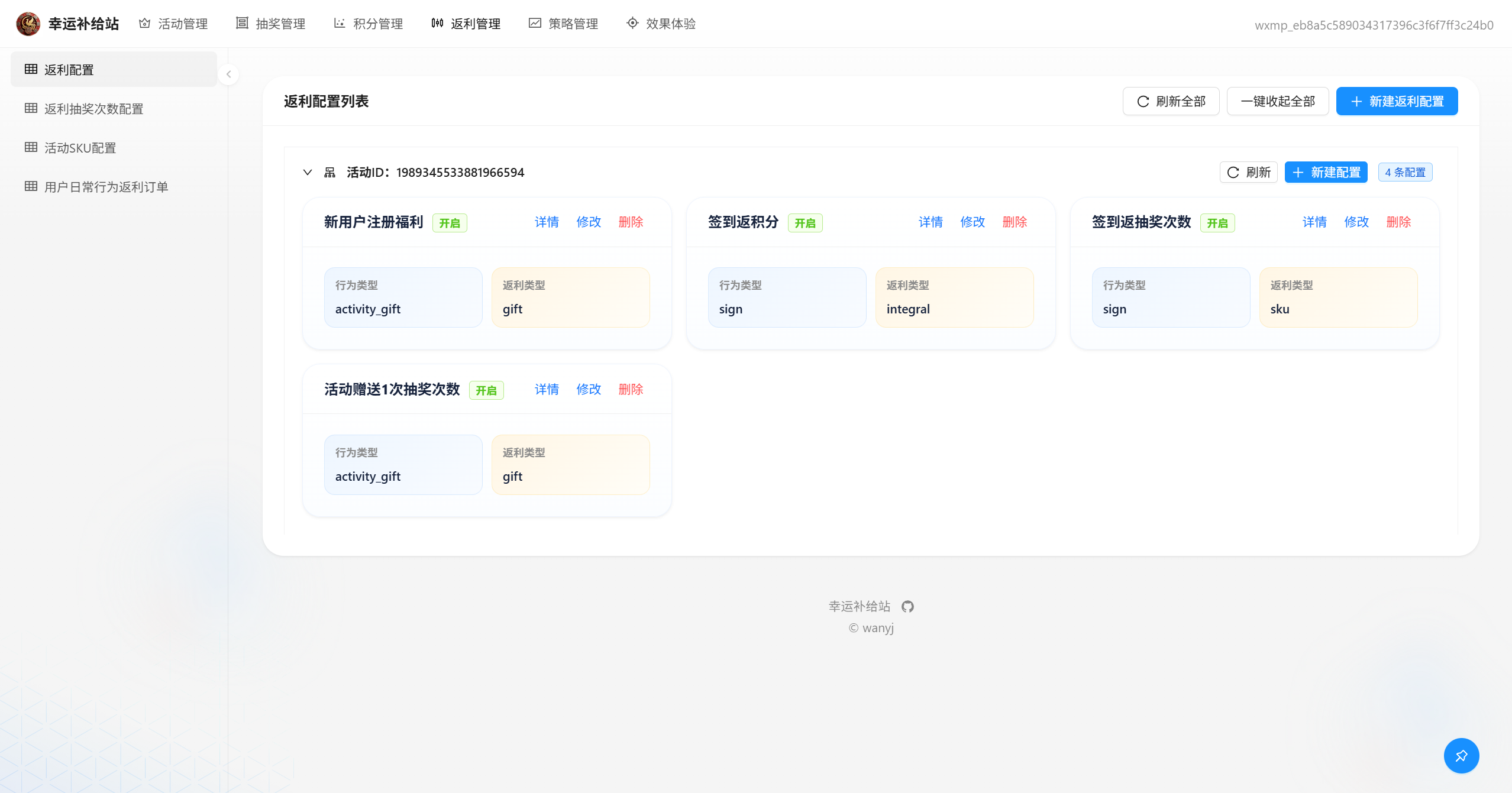Click 开启 tag on 活动赠送1次抽奖次数
1512x793 pixels.
click(486, 390)
